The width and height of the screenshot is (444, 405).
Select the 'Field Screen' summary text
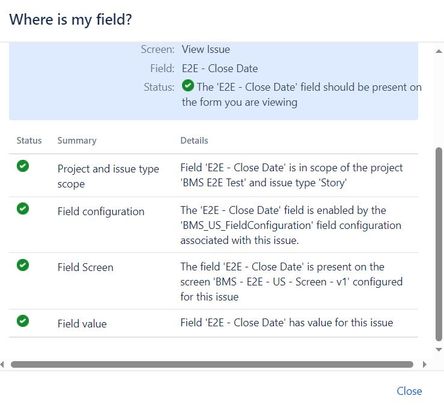click(x=85, y=267)
